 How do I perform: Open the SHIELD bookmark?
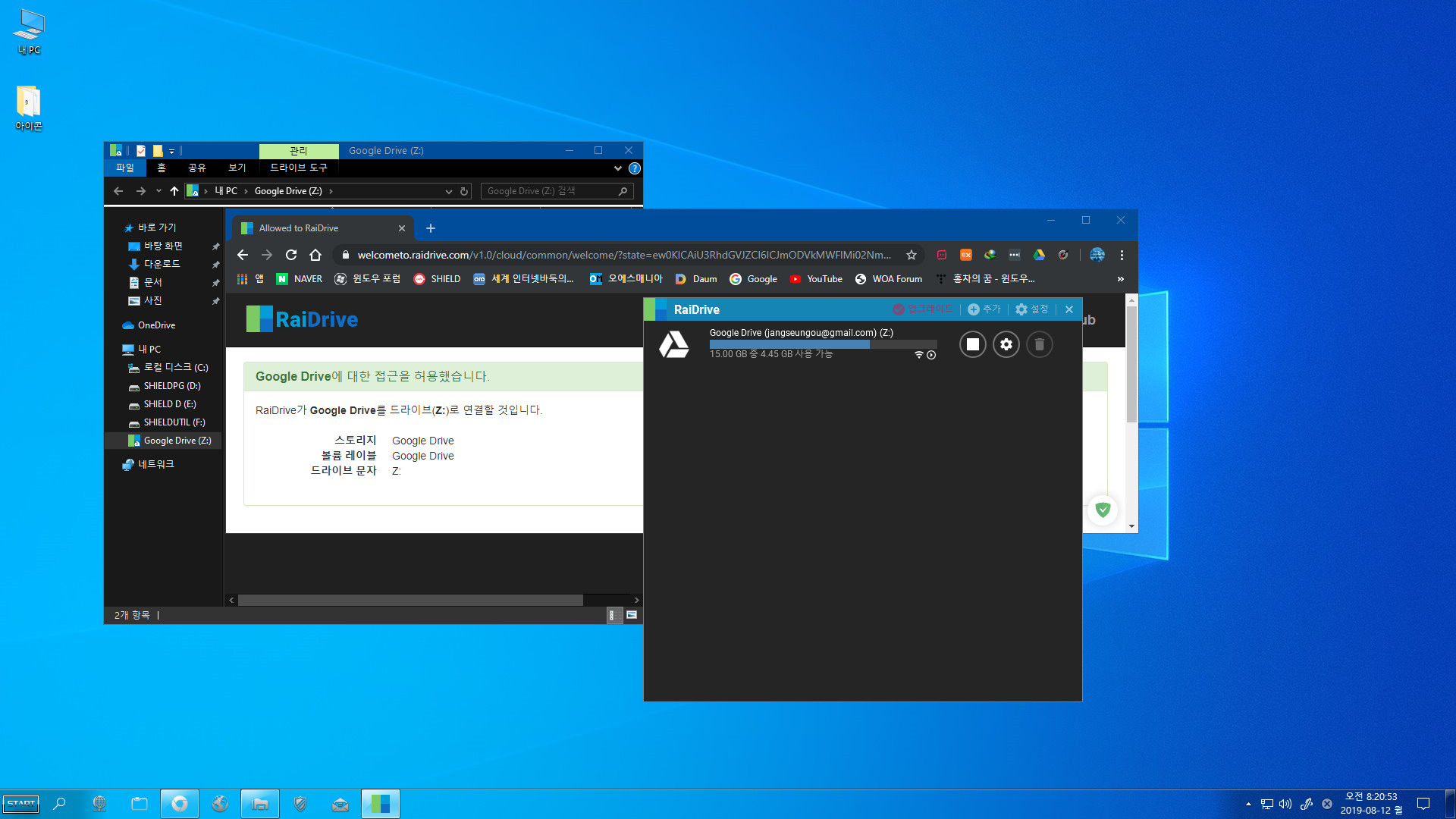coord(437,279)
